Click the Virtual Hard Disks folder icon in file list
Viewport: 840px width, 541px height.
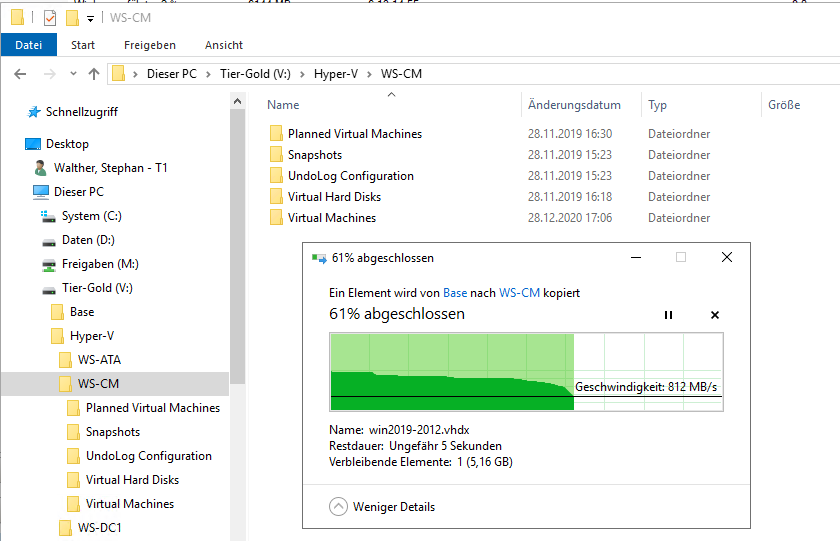point(276,197)
